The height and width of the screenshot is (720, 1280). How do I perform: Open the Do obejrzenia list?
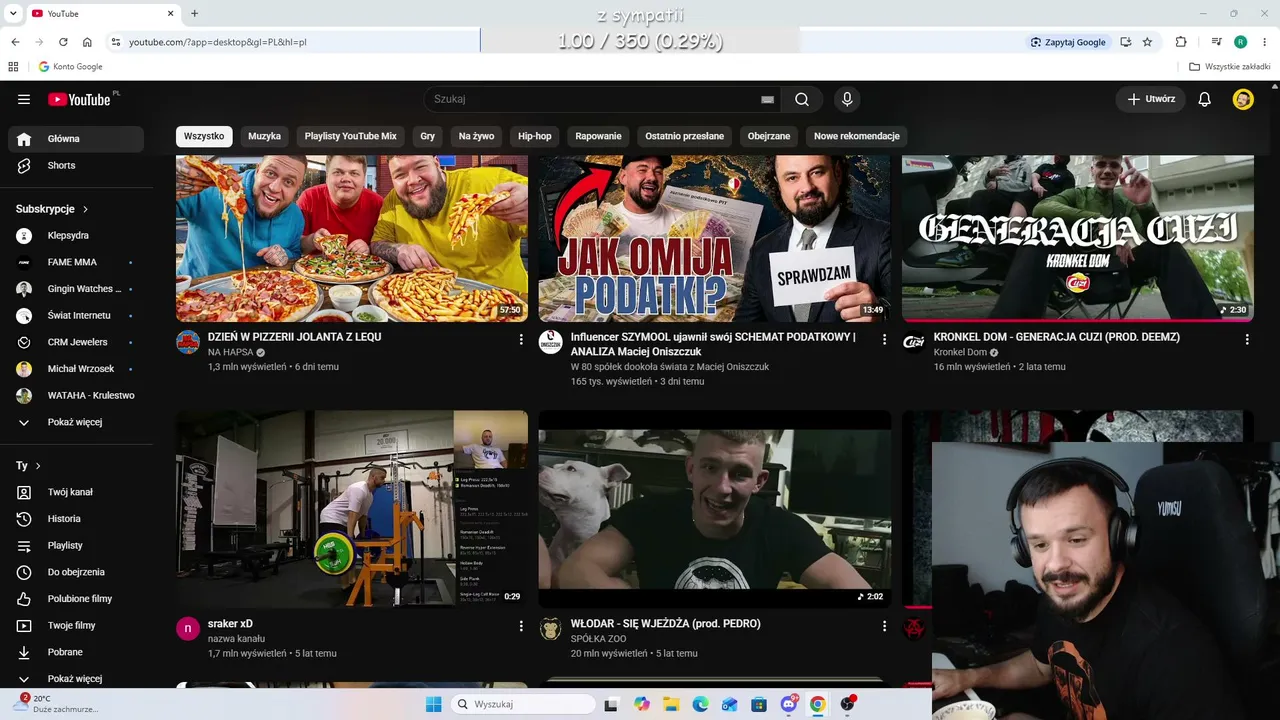(76, 572)
